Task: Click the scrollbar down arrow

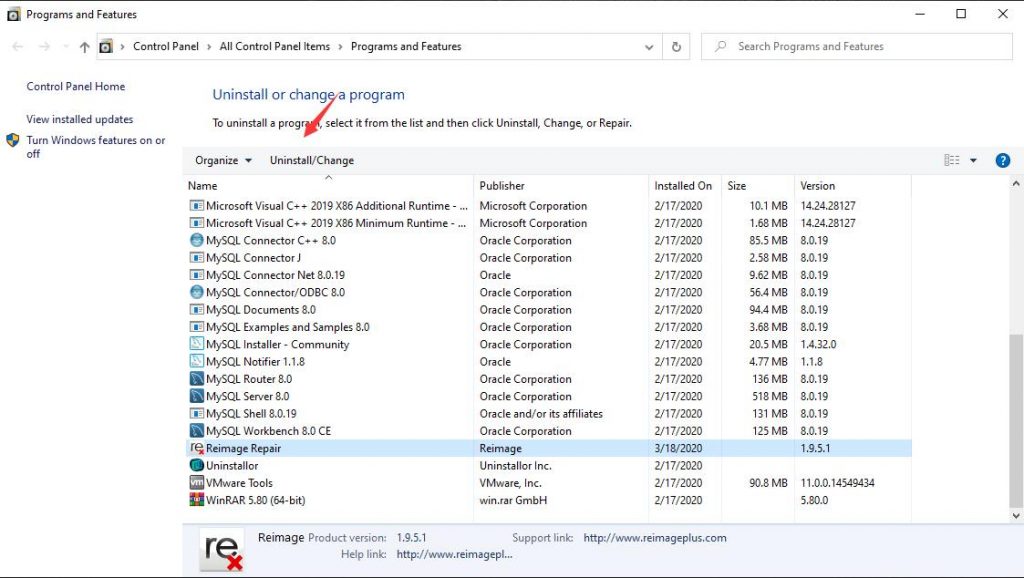Action: pos(1016,515)
